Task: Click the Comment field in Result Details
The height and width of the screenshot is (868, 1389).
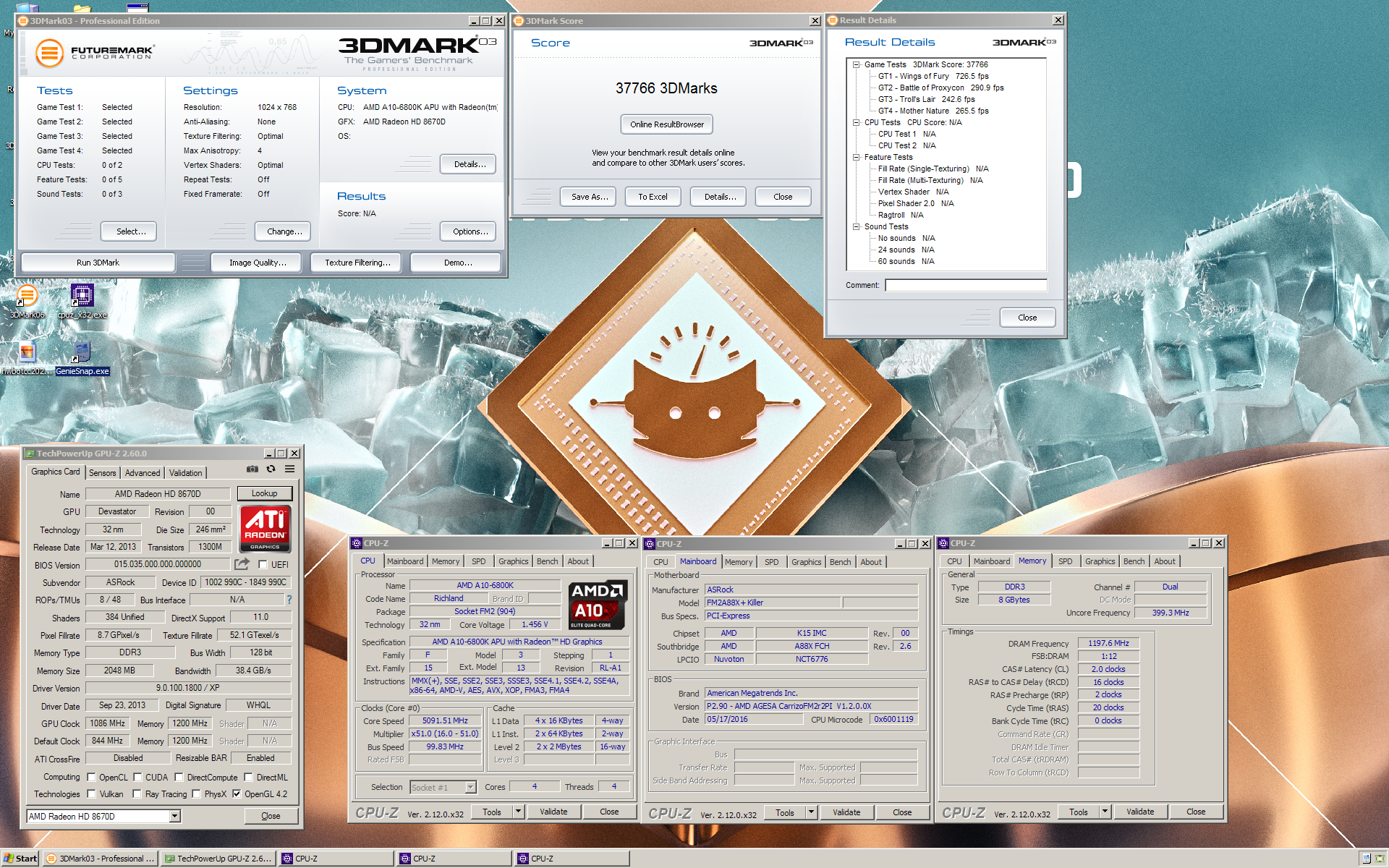Action: click(x=966, y=285)
